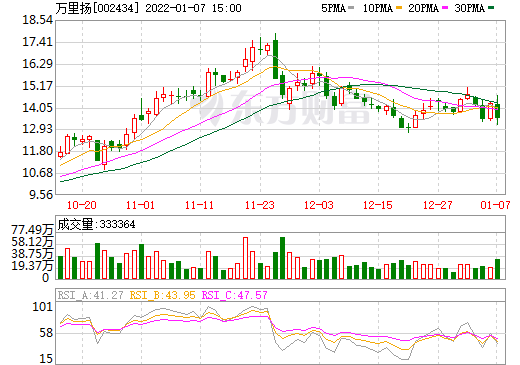Screen dimensions: 520x365
Task: Select the 11-23 date axis label
Action: (260, 205)
